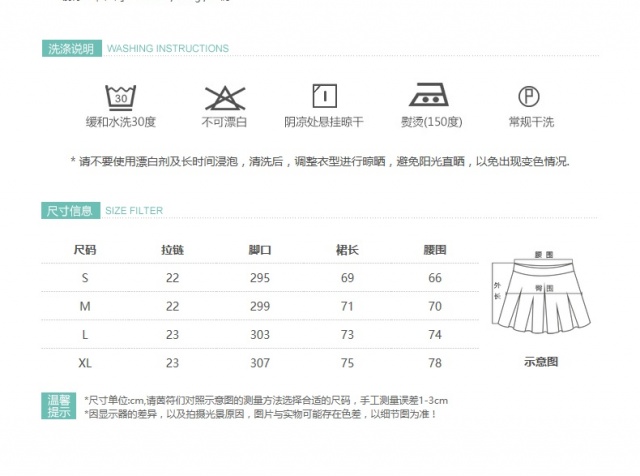The height and width of the screenshot is (476, 640).
Task: Click the 30-degree gentle wash icon
Action: coord(120,97)
